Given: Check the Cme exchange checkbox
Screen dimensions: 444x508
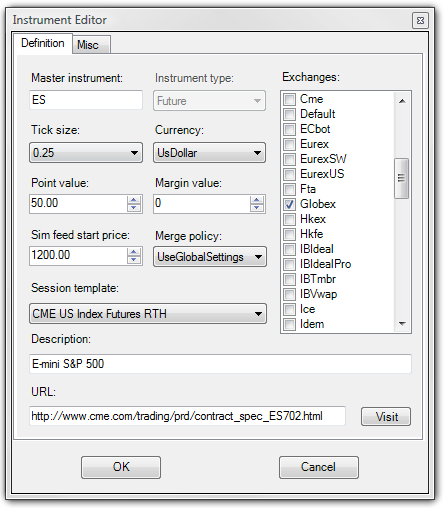Looking at the screenshot, I should pos(289,99).
